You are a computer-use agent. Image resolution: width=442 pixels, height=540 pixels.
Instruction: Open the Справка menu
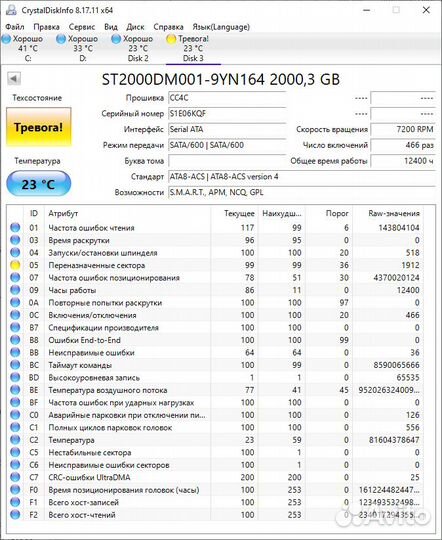(168, 27)
